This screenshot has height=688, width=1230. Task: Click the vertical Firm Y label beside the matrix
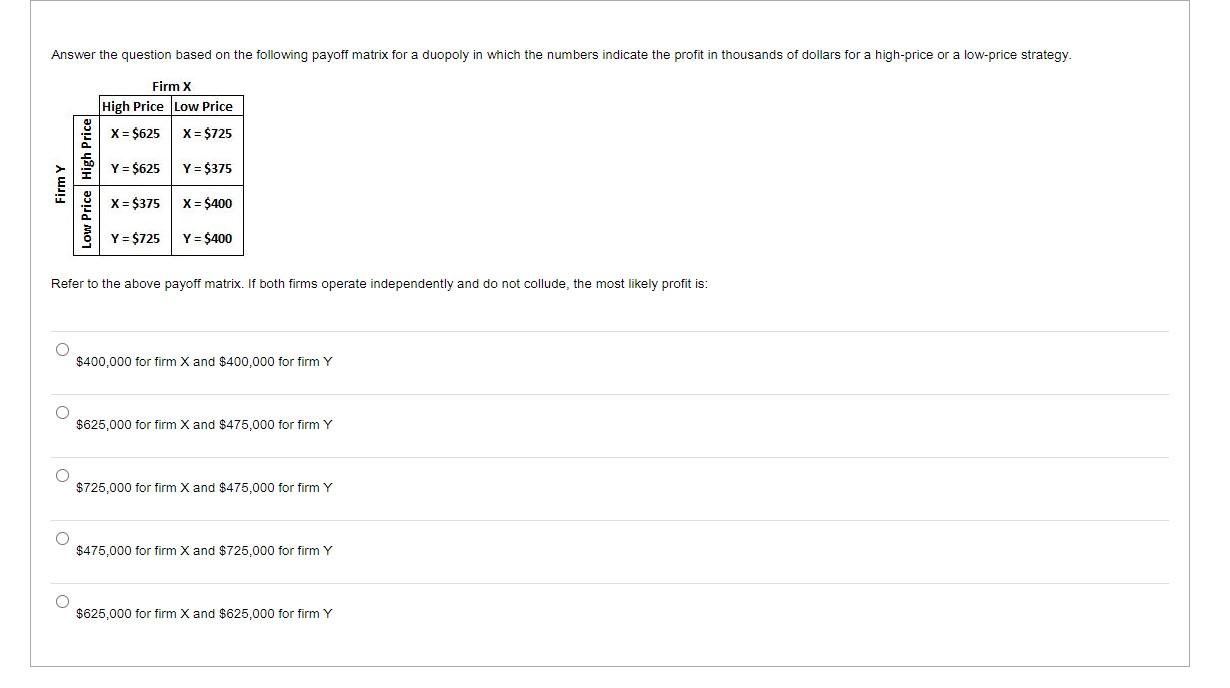pyautogui.click(x=62, y=183)
